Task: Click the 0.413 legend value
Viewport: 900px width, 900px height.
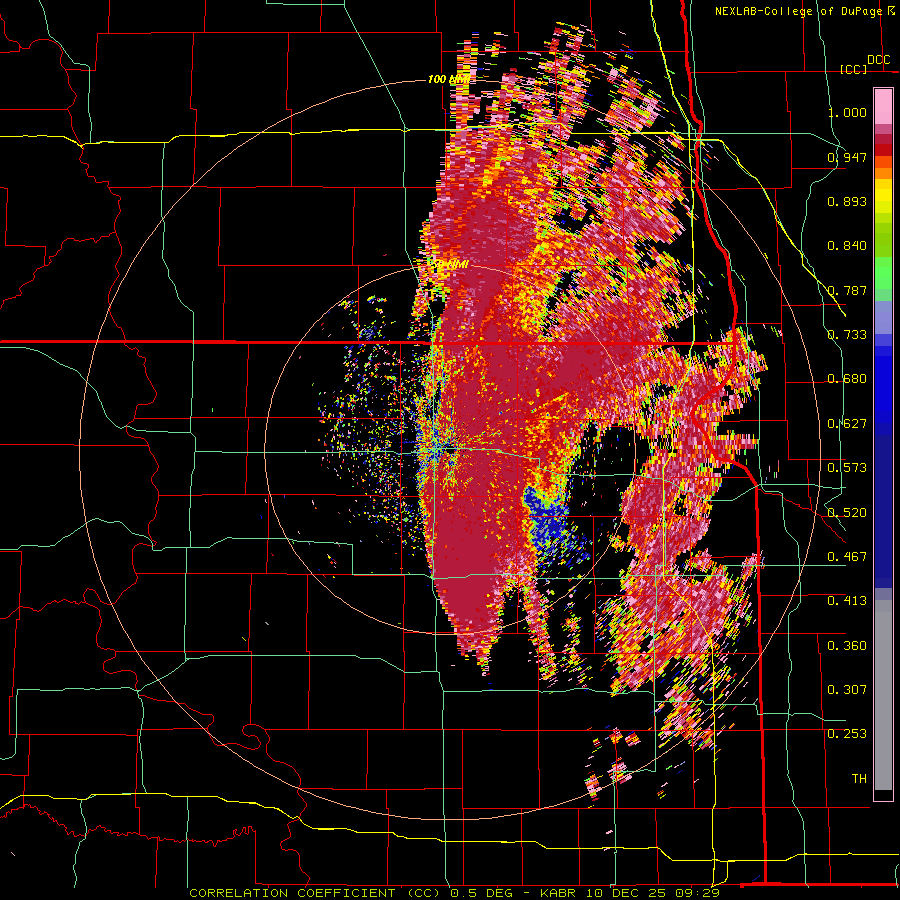Action: point(847,601)
